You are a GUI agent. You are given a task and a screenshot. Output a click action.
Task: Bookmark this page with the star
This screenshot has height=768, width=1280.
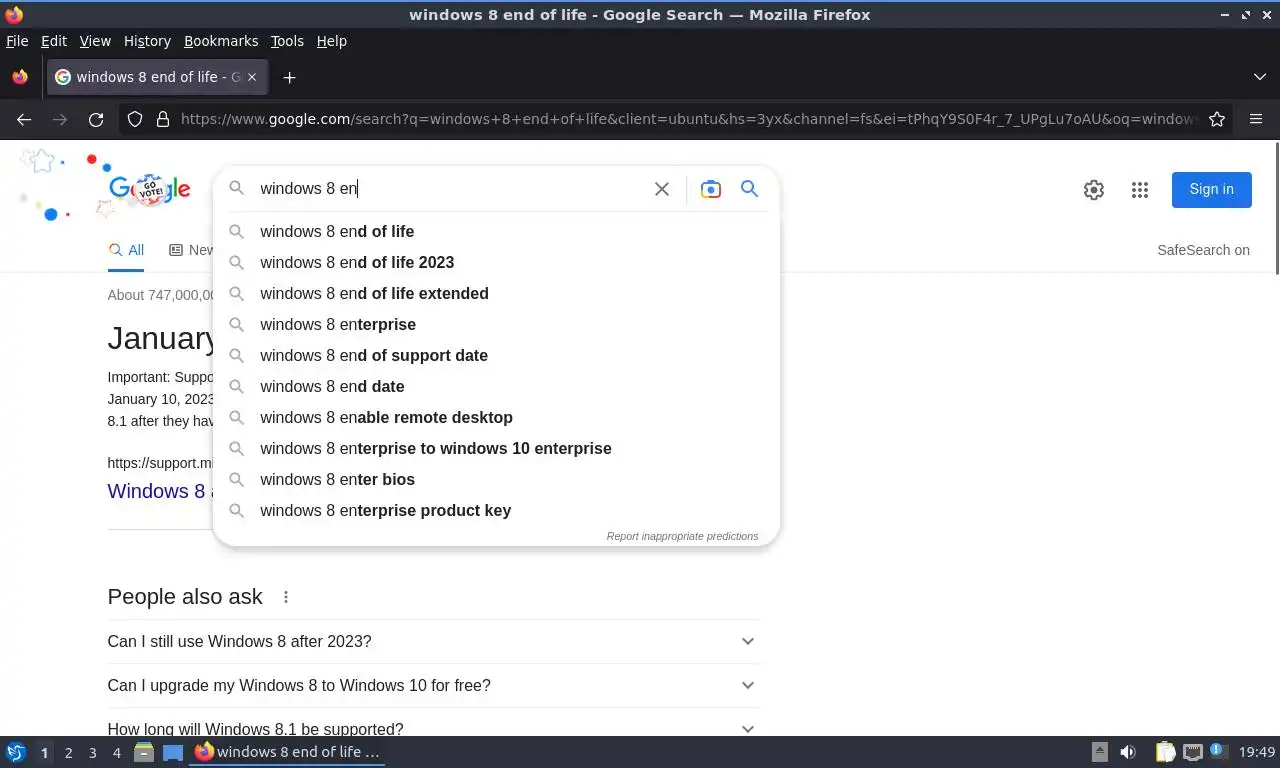click(1217, 119)
